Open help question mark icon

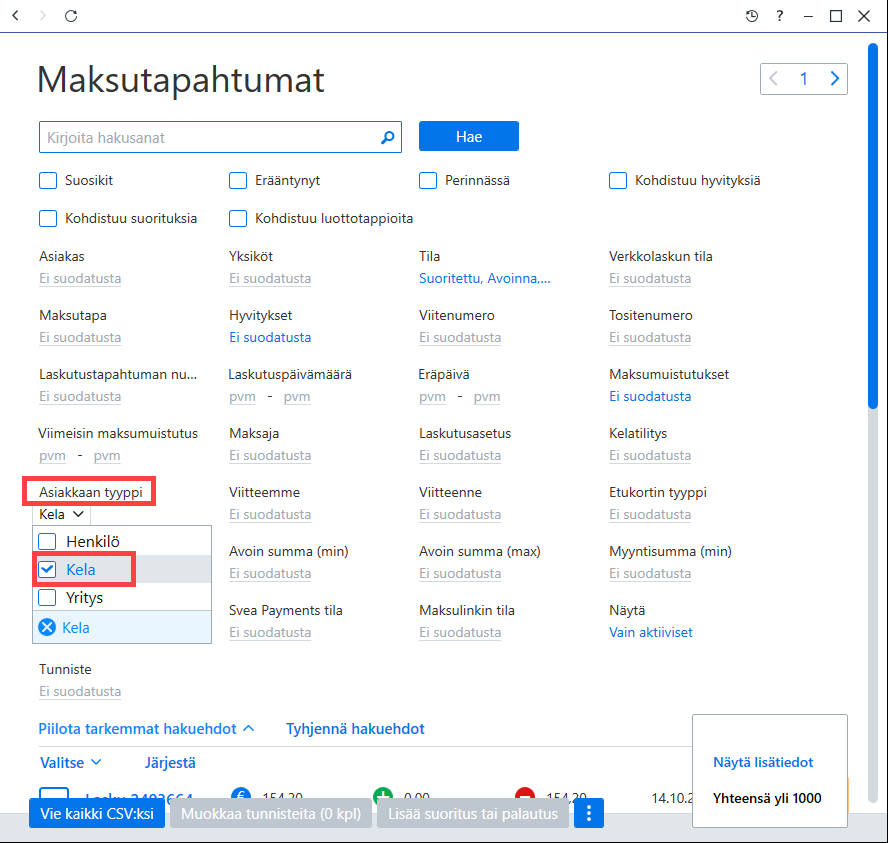coord(780,16)
